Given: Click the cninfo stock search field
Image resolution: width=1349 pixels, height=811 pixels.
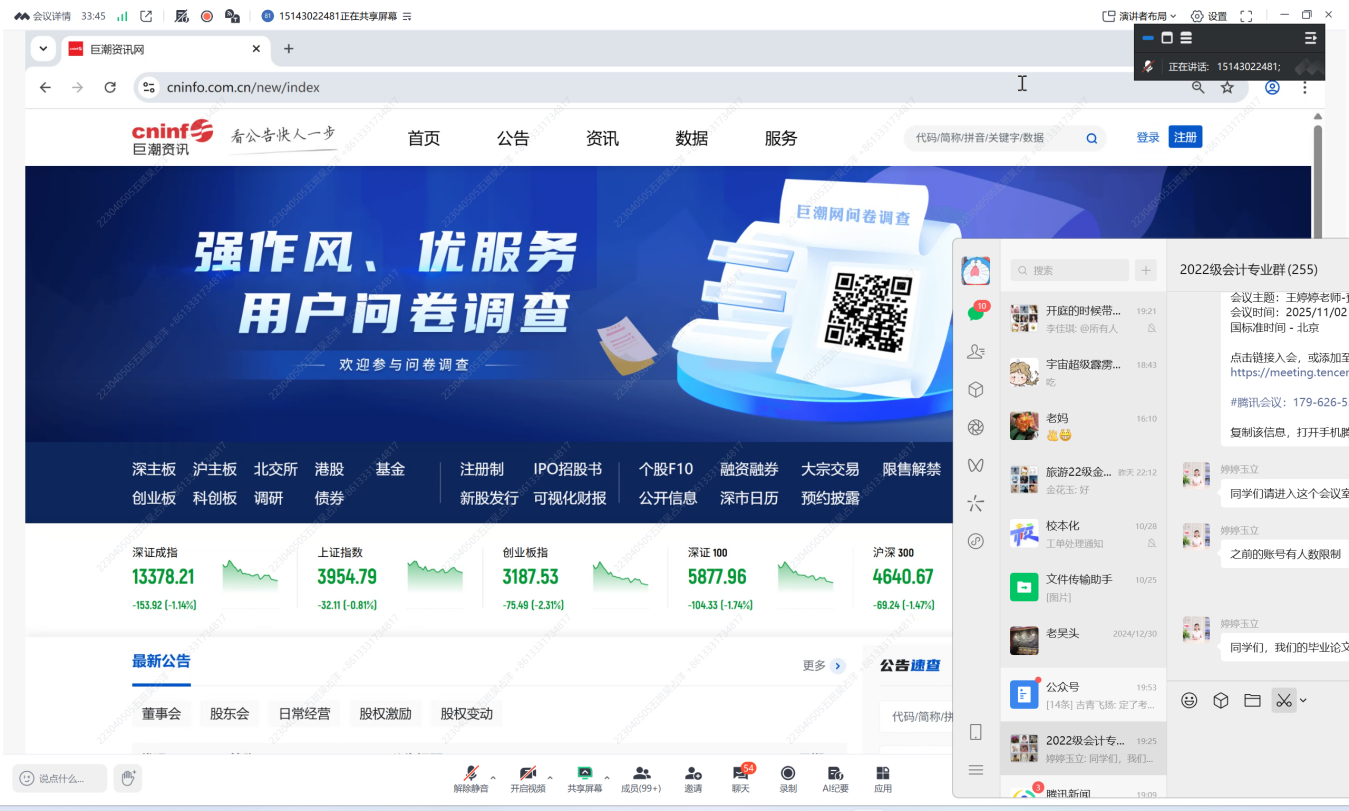Looking at the screenshot, I should [x=993, y=138].
